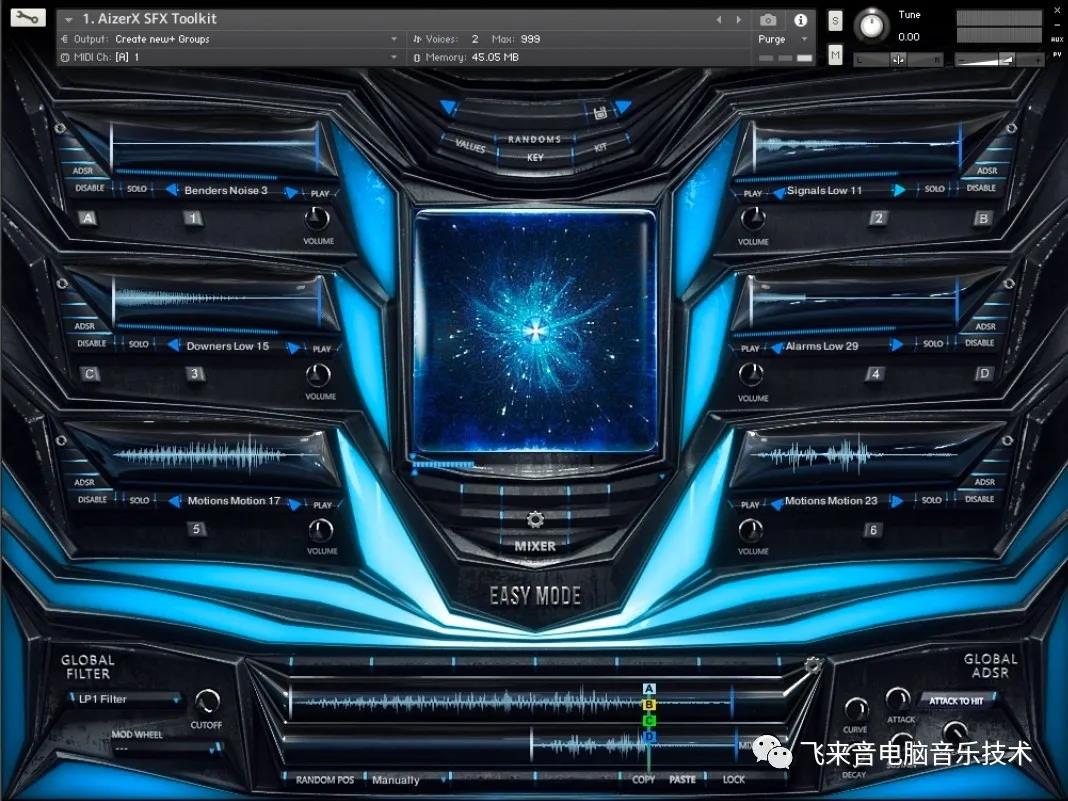1068x801 pixels.
Task: Open the MIXER page
Action: click(x=535, y=546)
